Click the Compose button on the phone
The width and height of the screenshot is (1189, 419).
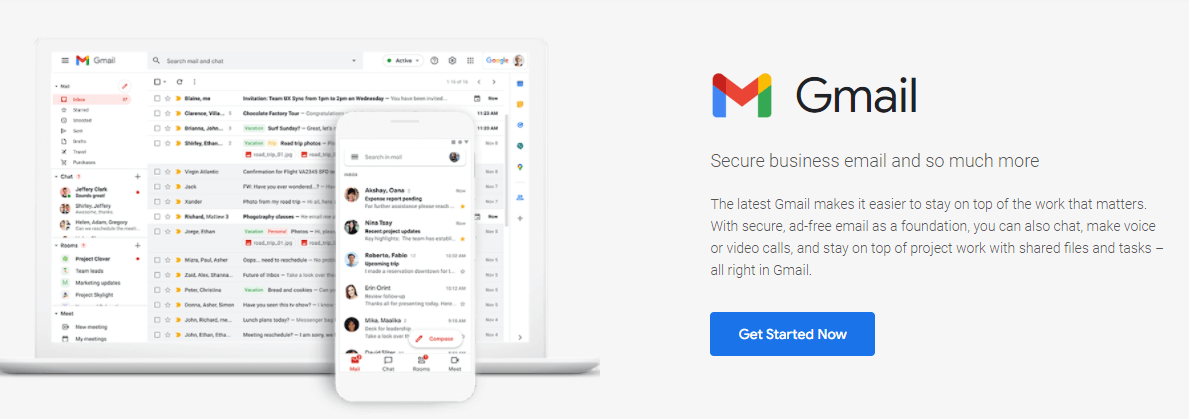(x=435, y=339)
